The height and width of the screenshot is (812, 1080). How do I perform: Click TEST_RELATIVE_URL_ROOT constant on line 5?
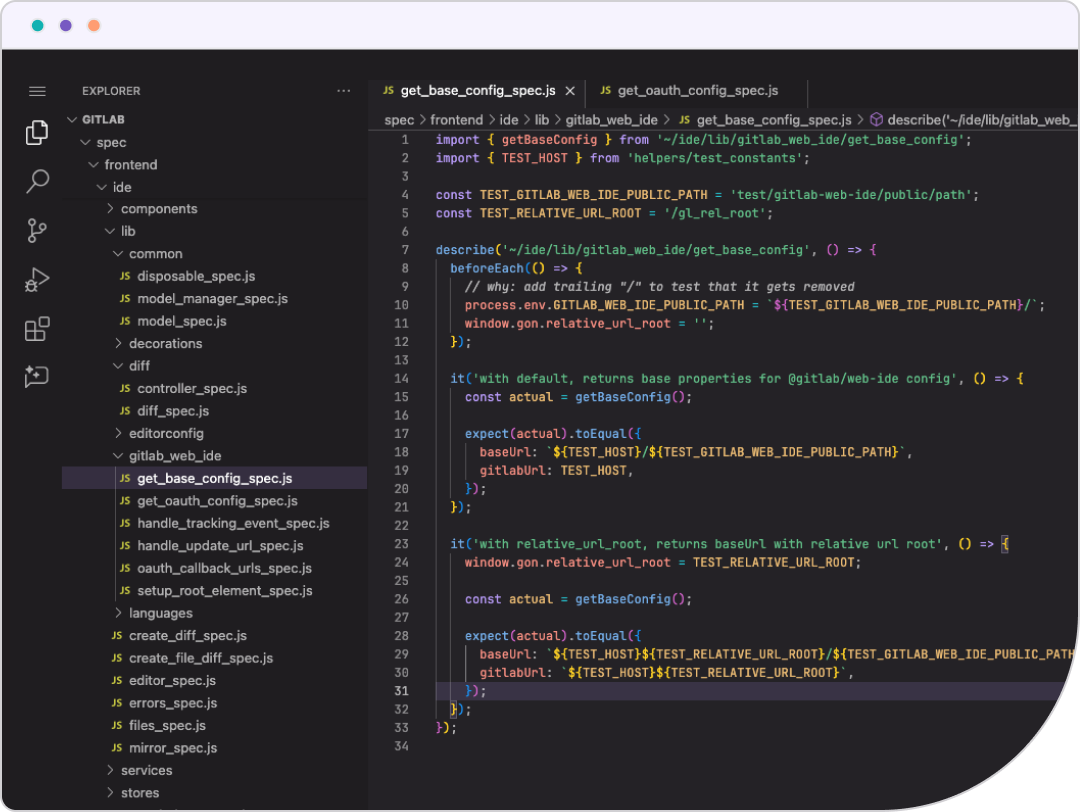560,214
